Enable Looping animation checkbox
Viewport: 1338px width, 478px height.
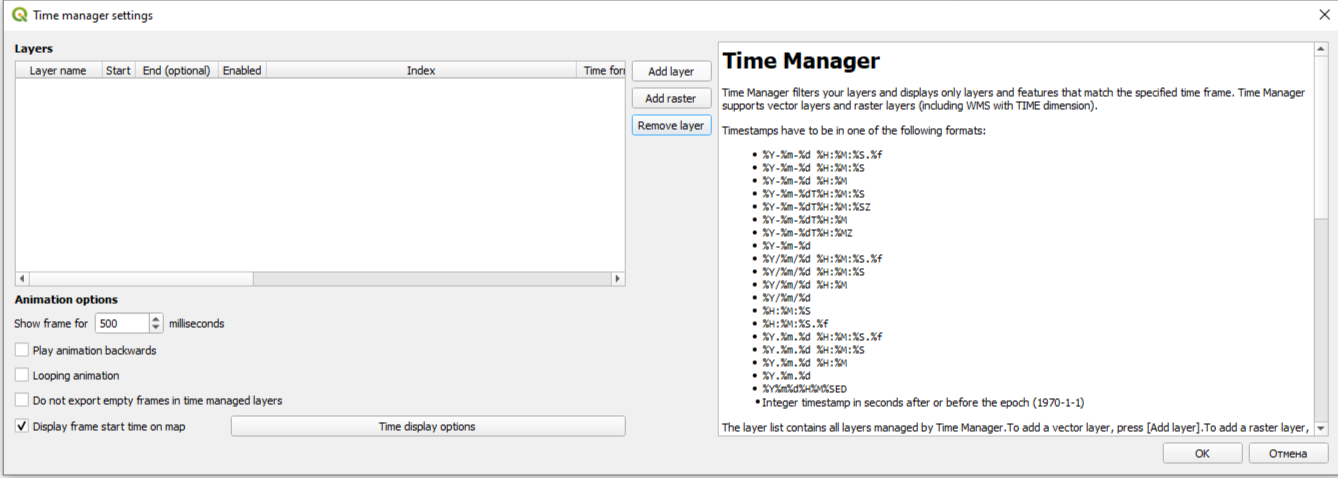coord(22,376)
